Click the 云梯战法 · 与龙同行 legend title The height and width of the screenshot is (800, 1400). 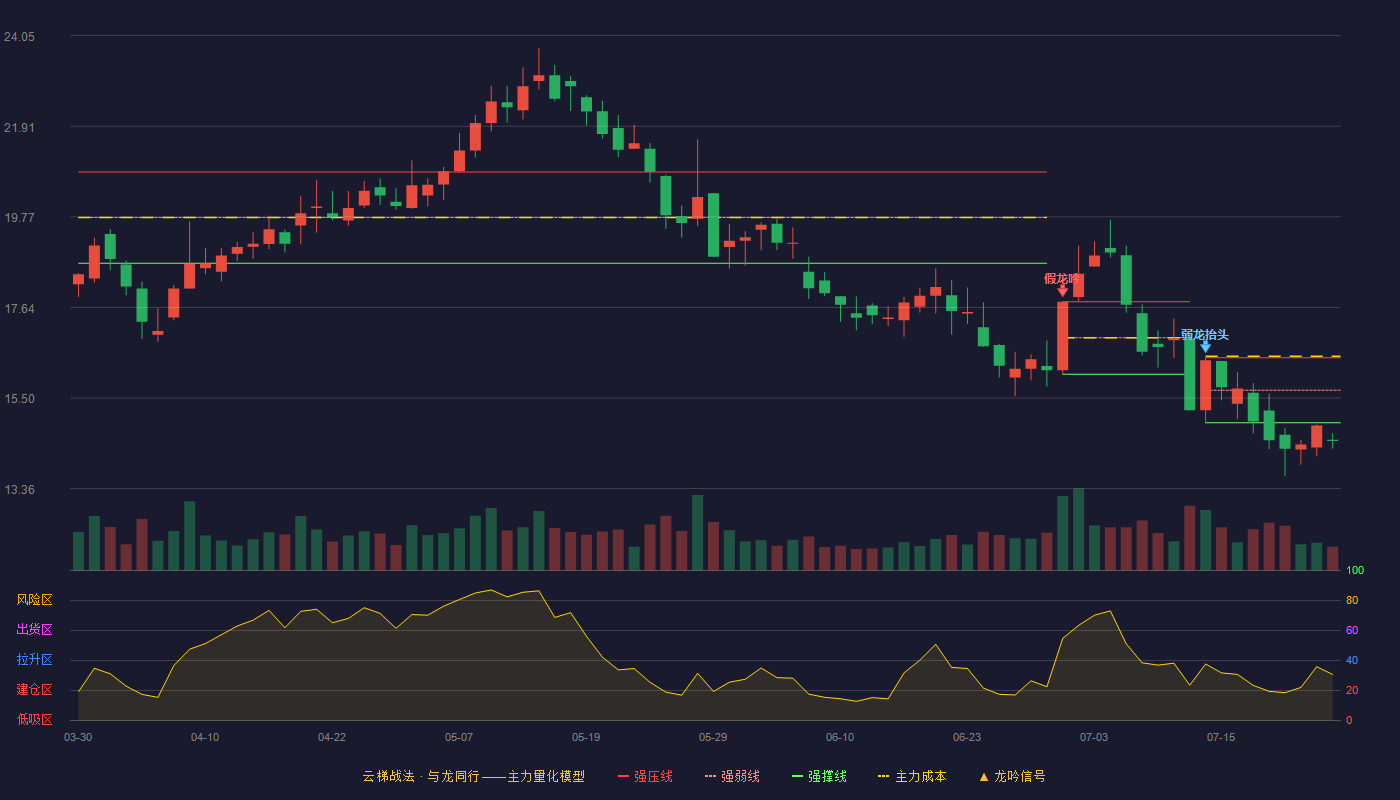(474, 776)
